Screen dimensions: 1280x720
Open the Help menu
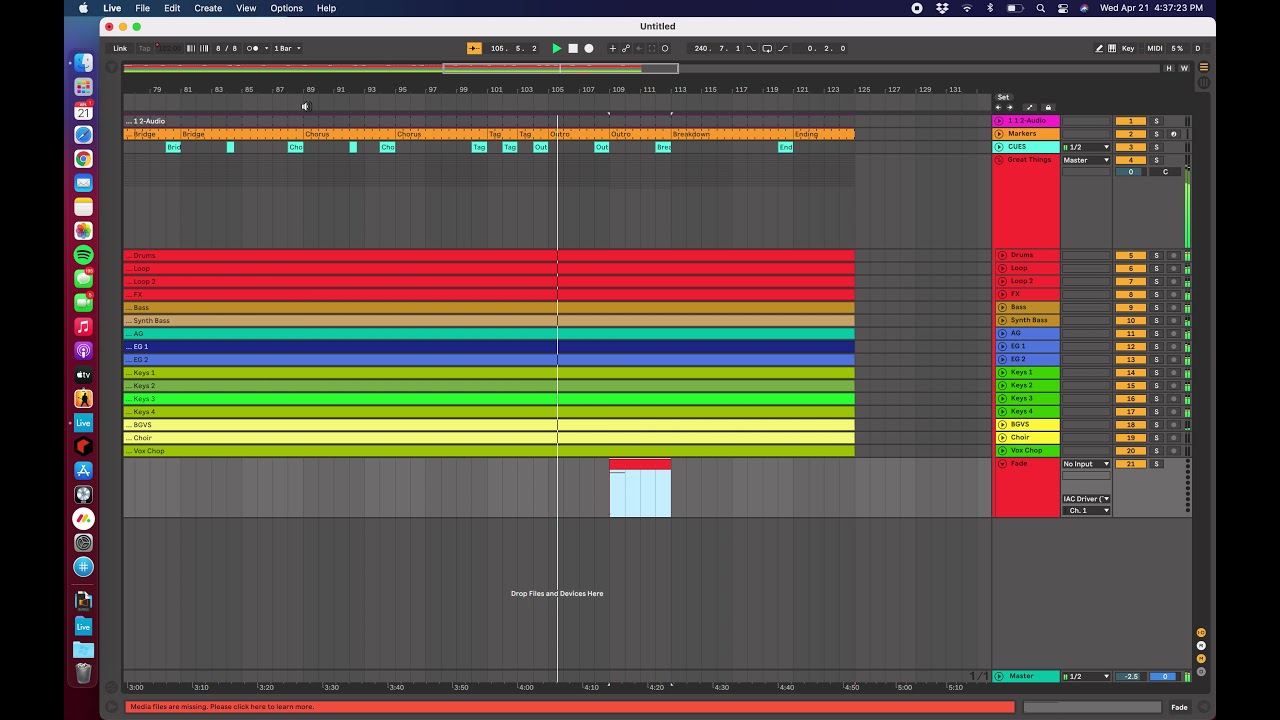click(326, 8)
